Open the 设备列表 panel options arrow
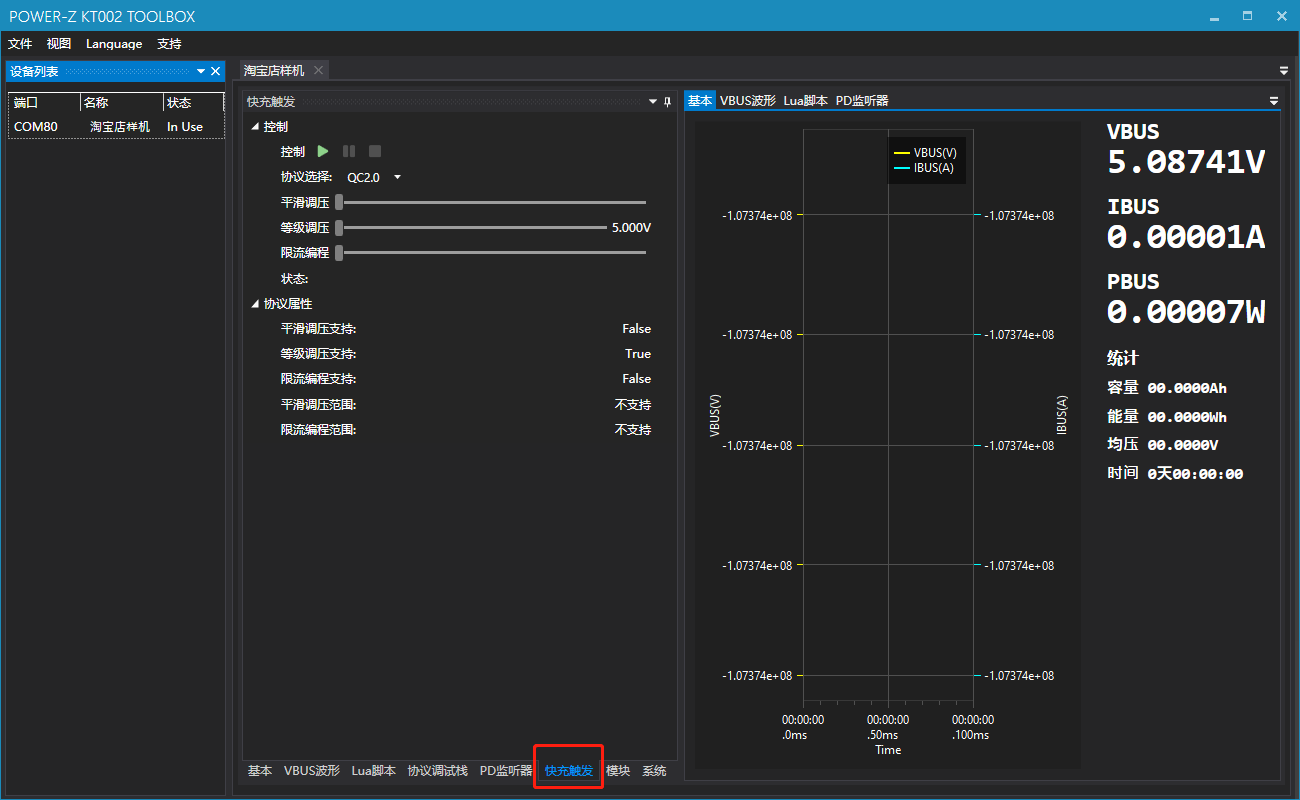 pos(201,72)
